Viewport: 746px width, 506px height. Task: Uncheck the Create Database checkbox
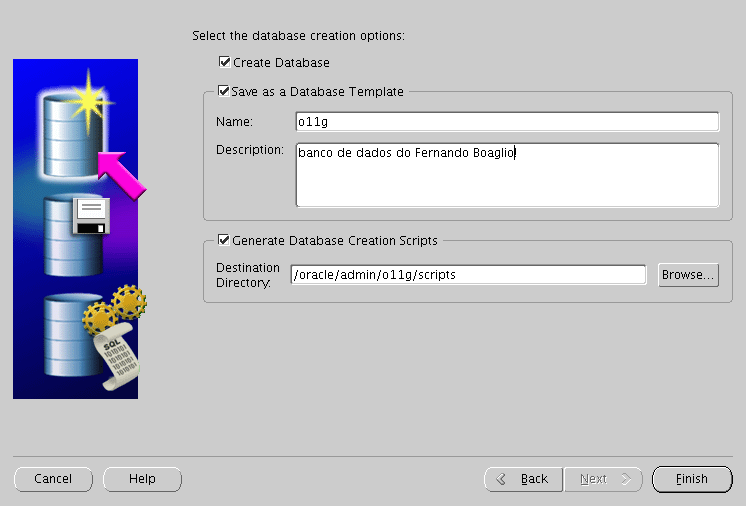[x=225, y=62]
